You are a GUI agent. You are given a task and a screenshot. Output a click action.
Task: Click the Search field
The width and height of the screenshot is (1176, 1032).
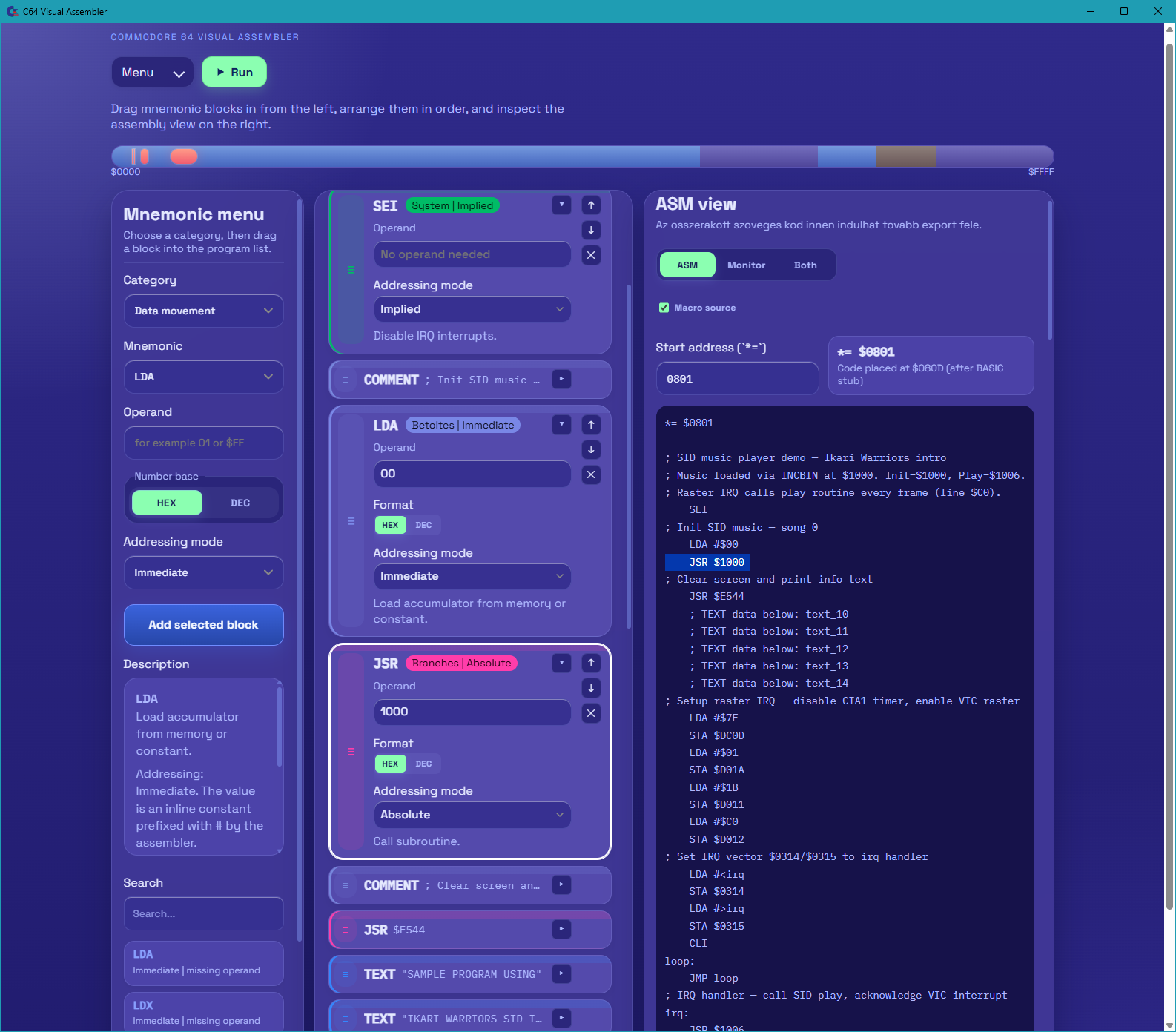pos(204,913)
